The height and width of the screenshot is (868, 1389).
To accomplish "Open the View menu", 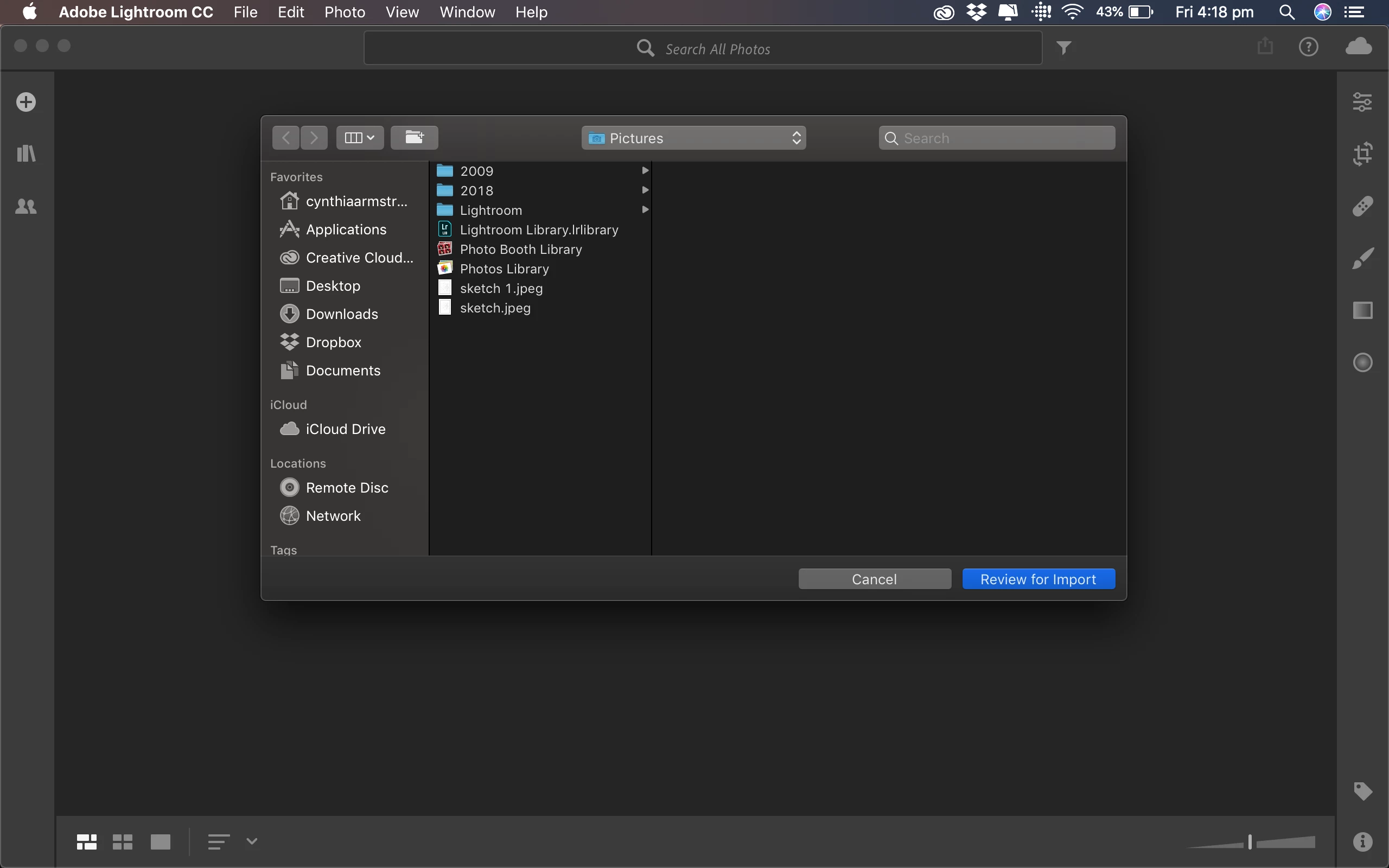I will coord(403,12).
